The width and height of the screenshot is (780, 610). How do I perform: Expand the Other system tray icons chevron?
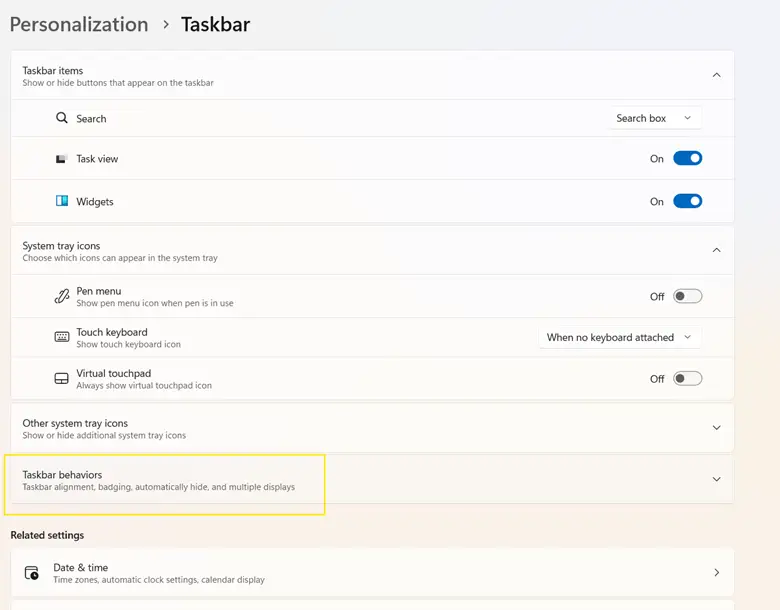tap(716, 427)
